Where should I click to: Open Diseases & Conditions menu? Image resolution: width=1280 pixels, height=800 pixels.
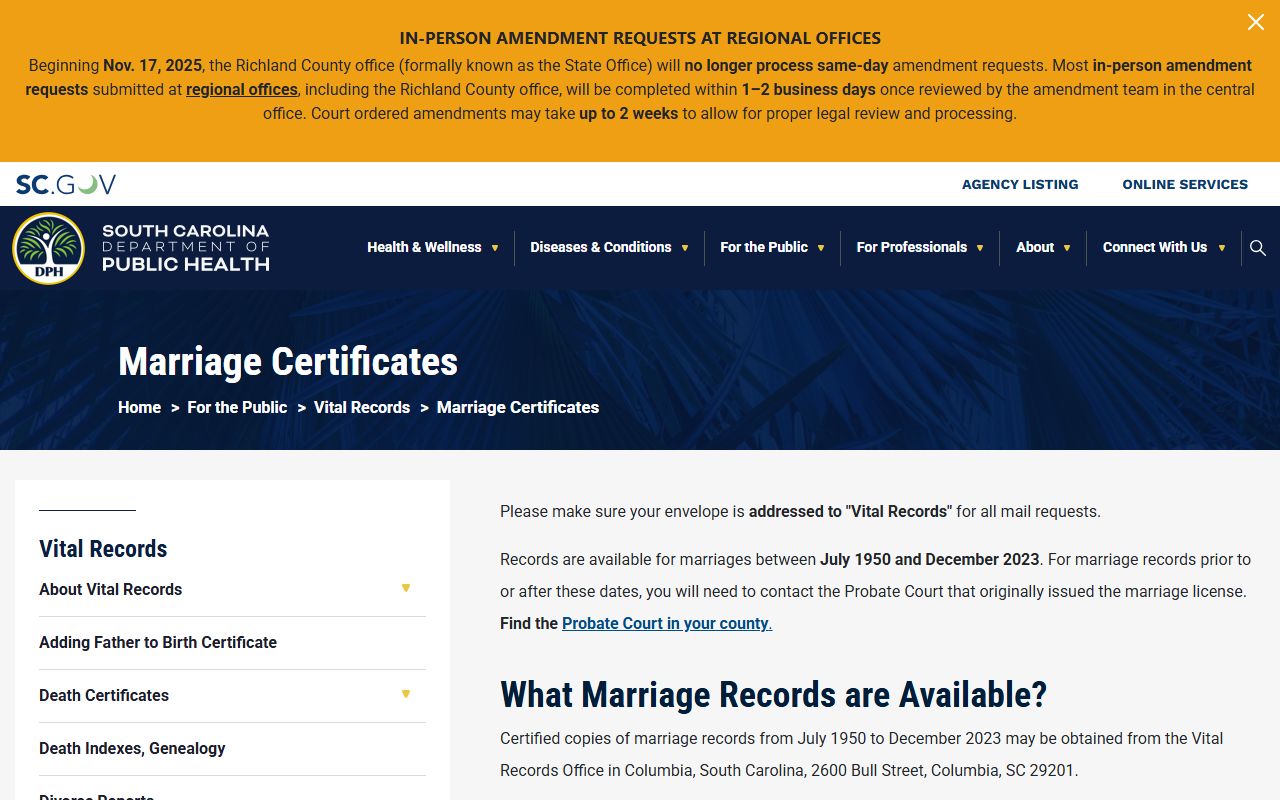601,247
